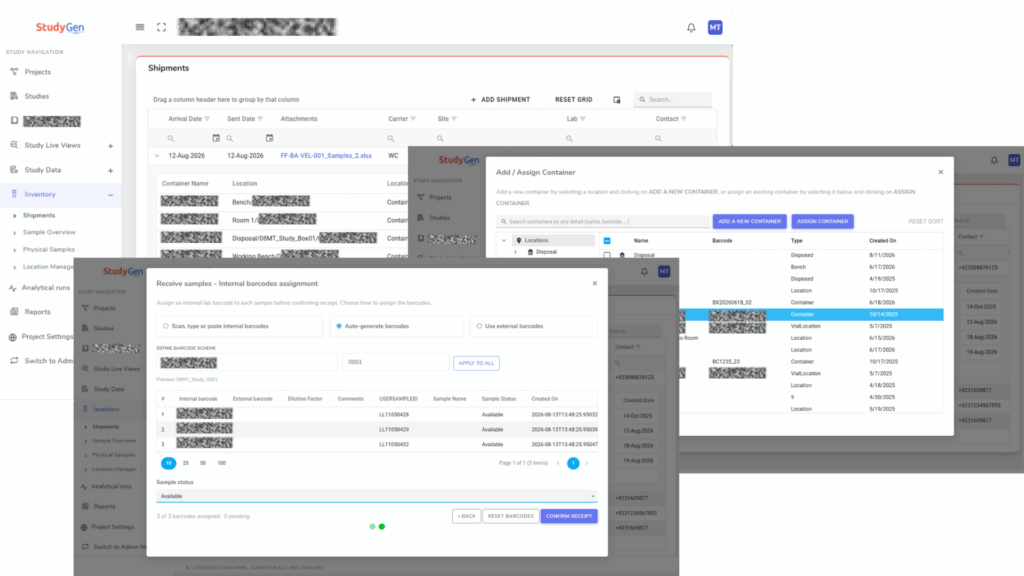The height and width of the screenshot is (576, 1024).
Task: Open notifications bell in the Shipments window
Action: pos(691,27)
